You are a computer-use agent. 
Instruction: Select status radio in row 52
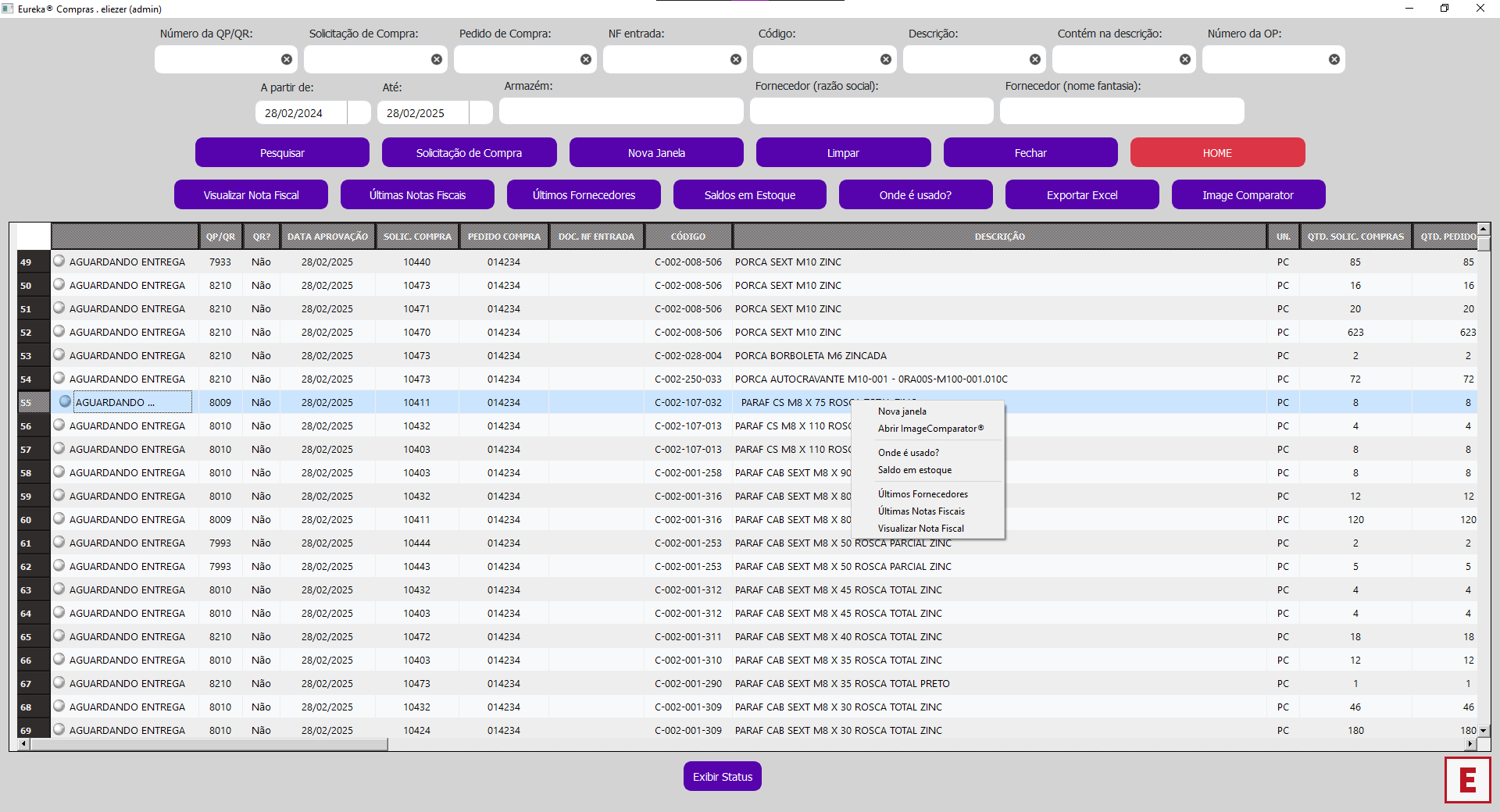click(59, 331)
